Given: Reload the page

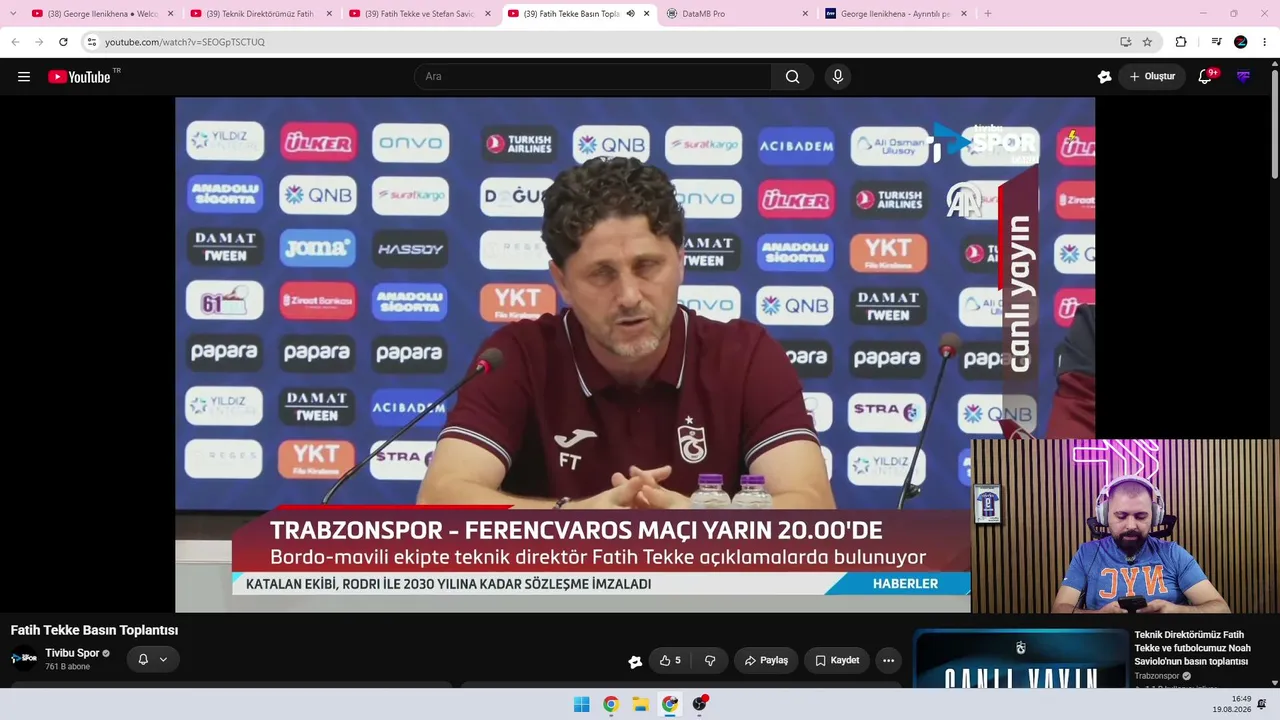Looking at the screenshot, I should pyautogui.click(x=63, y=42).
